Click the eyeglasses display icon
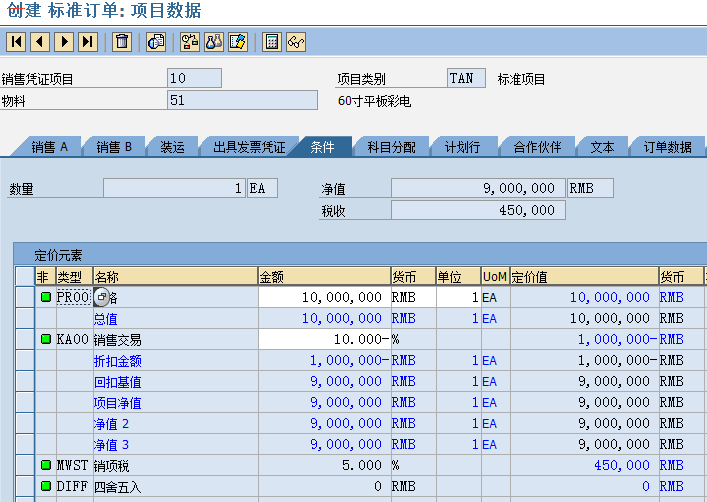This screenshot has width=707, height=502. [296, 42]
